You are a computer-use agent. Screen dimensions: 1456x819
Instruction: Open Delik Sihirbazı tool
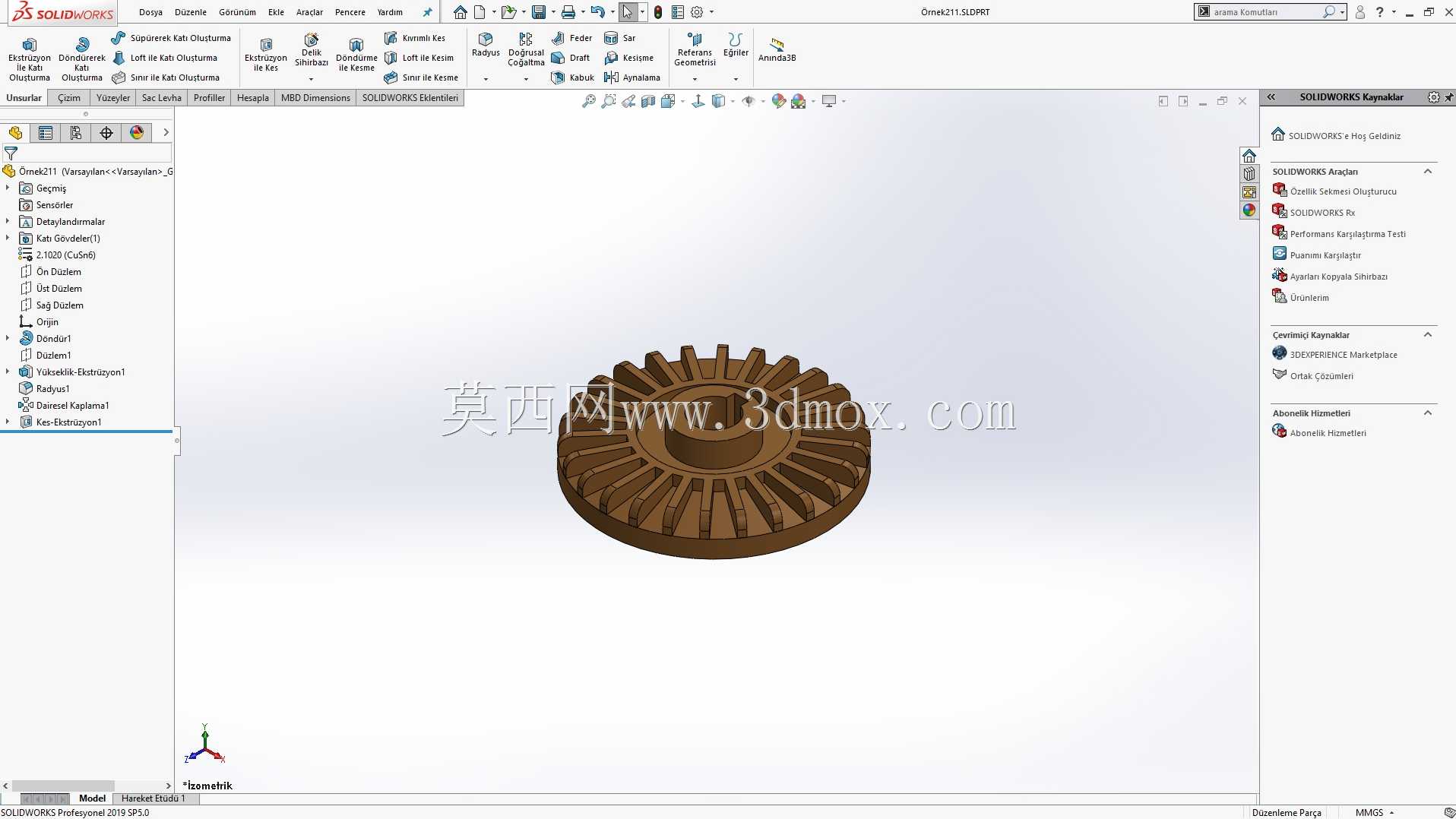(x=312, y=50)
